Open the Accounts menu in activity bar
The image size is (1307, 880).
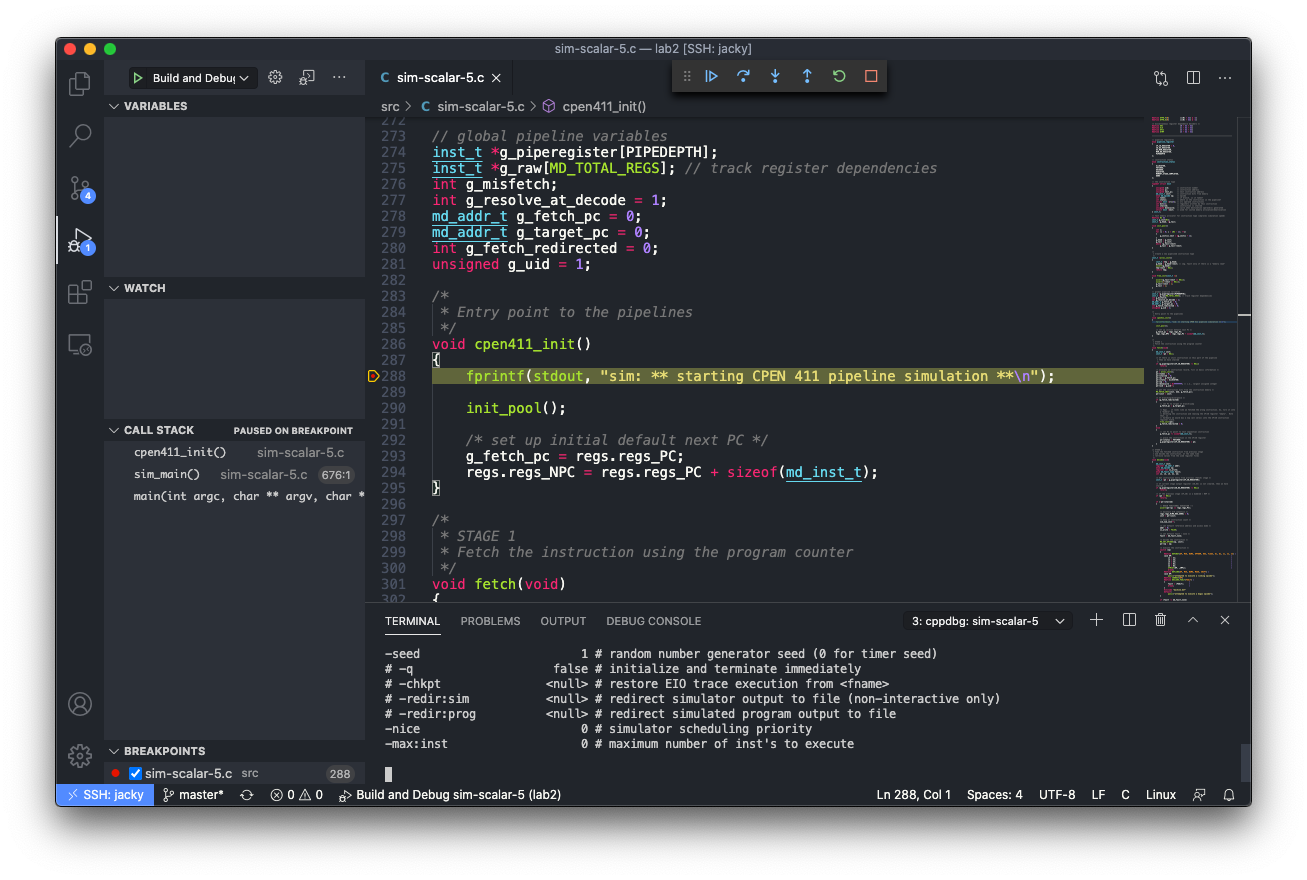[x=80, y=704]
